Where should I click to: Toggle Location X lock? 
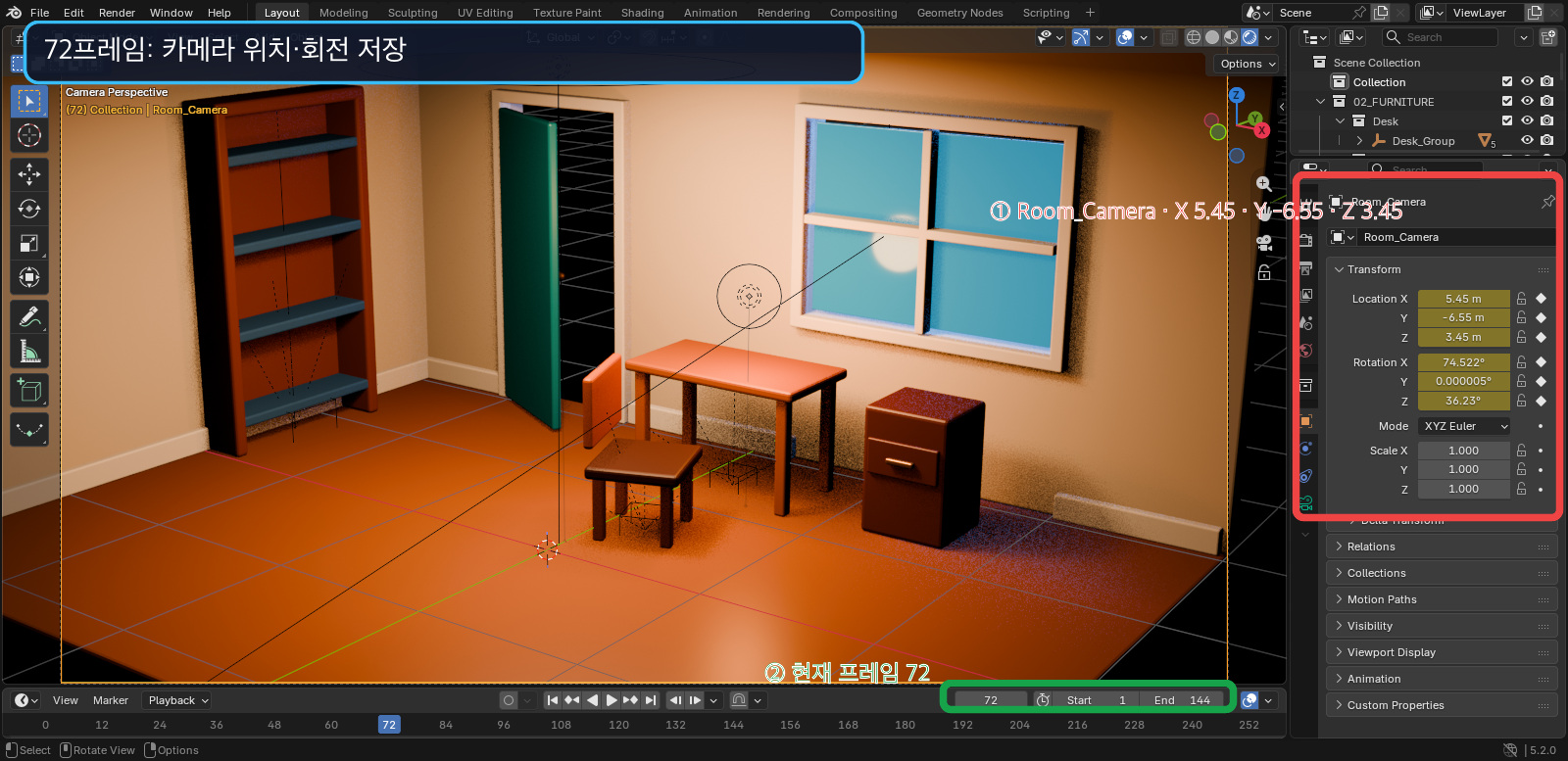click(1522, 299)
